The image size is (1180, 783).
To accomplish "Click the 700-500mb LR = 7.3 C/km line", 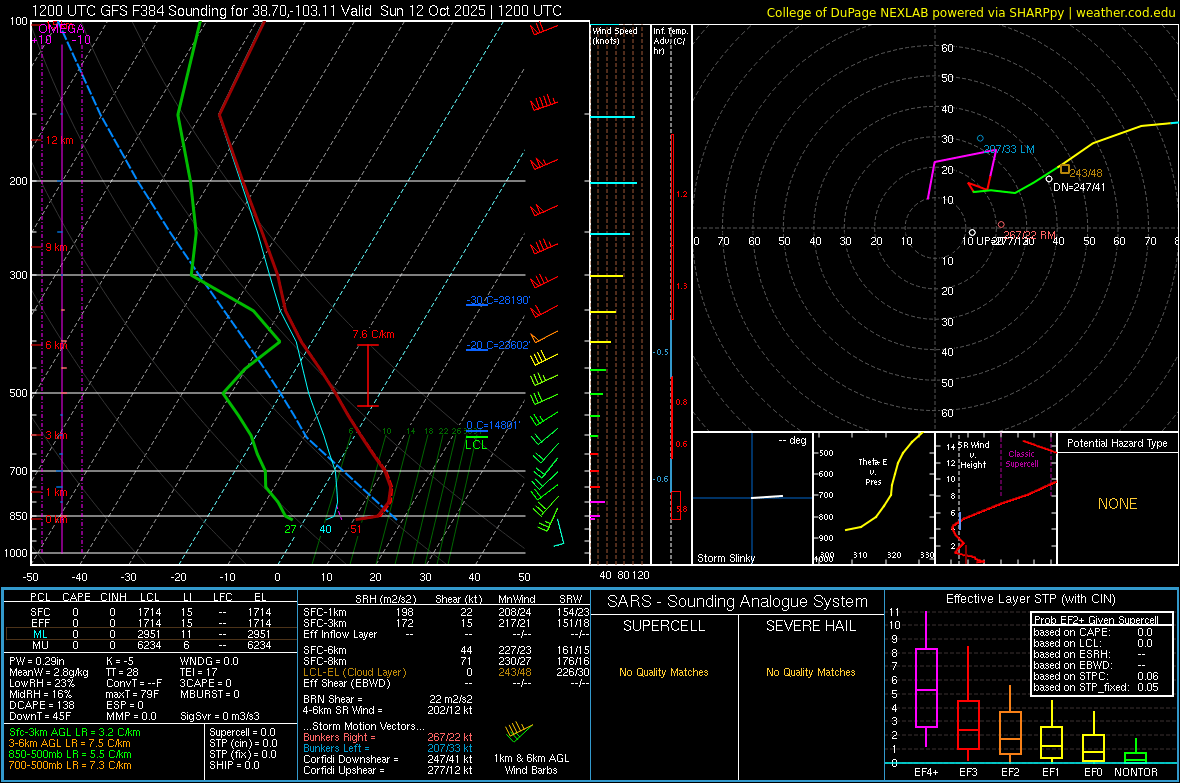I will coord(70,765).
